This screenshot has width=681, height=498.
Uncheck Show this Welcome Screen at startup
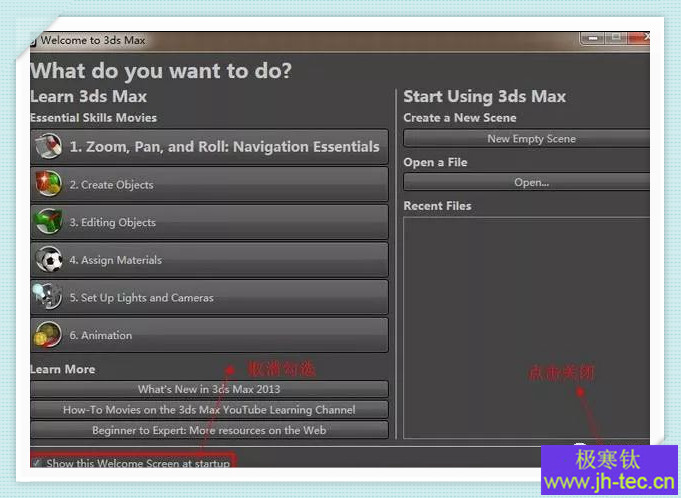coord(37,463)
